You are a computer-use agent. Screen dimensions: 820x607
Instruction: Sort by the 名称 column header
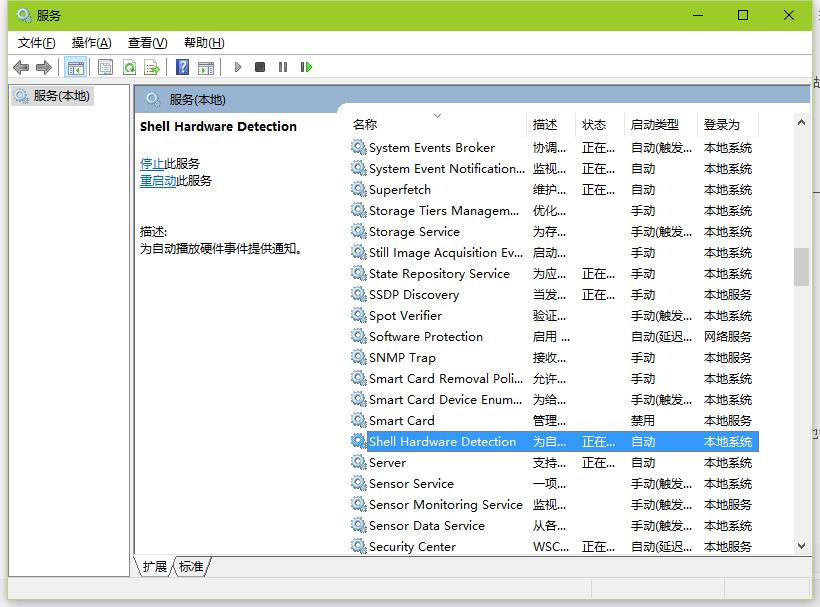pyautogui.click(x=365, y=125)
